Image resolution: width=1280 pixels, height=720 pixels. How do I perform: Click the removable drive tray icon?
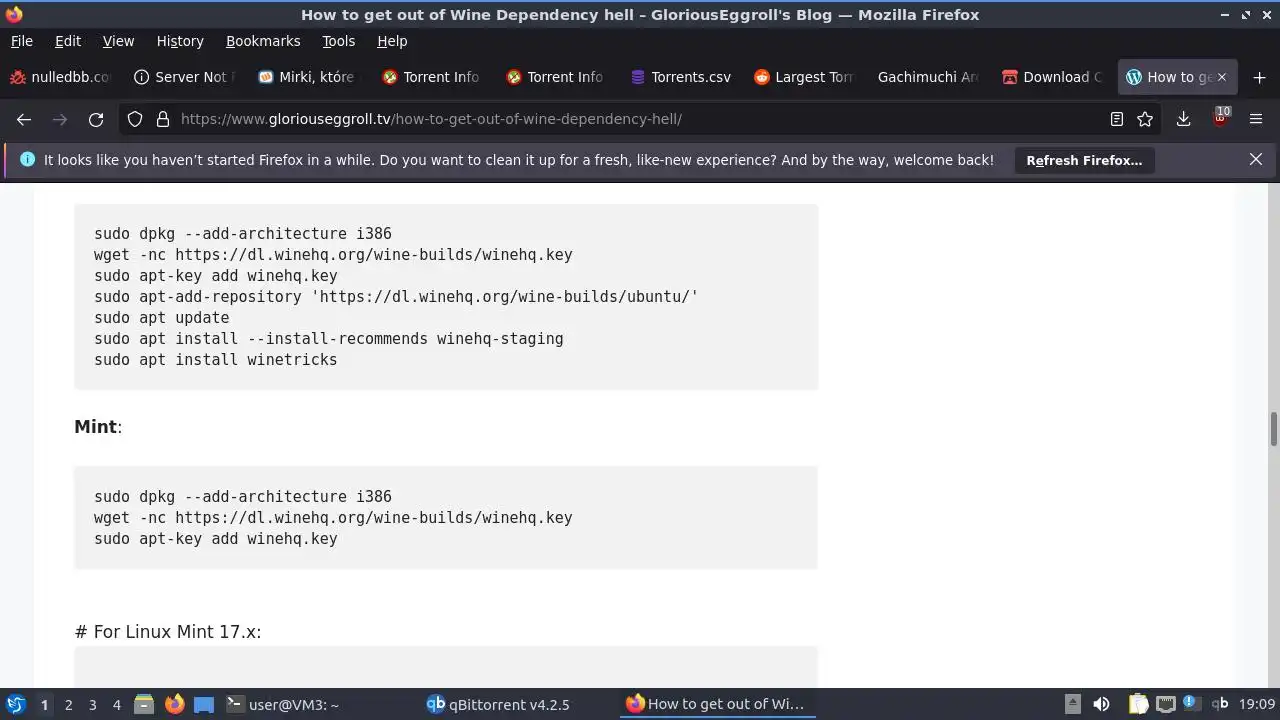point(1073,704)
